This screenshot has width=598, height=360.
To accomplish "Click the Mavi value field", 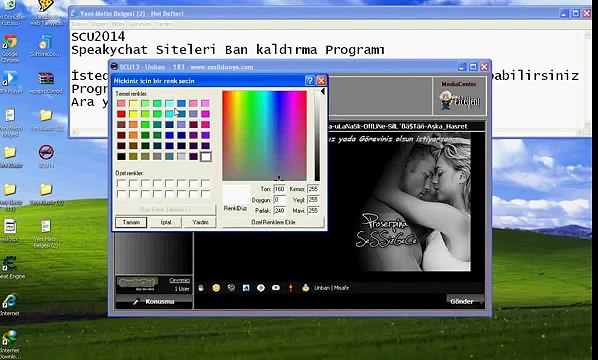I will [313, 210].
